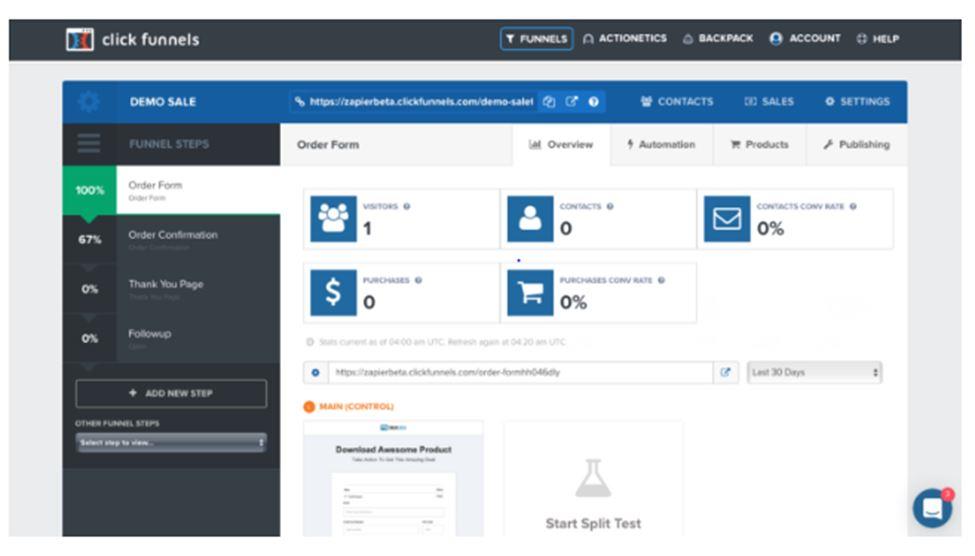Click the settings gear icon beside Demo Sale
Screen dimensions: 975x556
pyautogui.click(x=89, y=102)
